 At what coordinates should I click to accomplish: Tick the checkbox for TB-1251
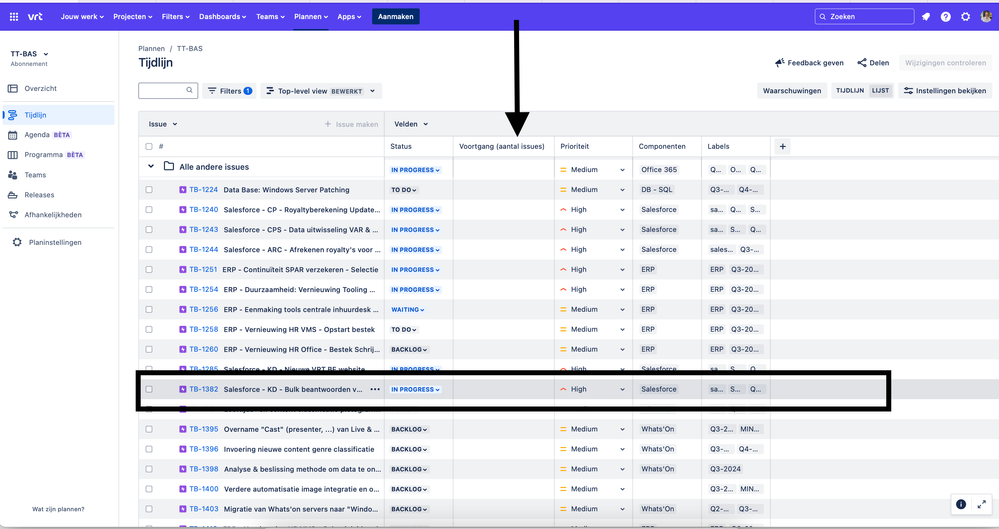pos(149,270)
